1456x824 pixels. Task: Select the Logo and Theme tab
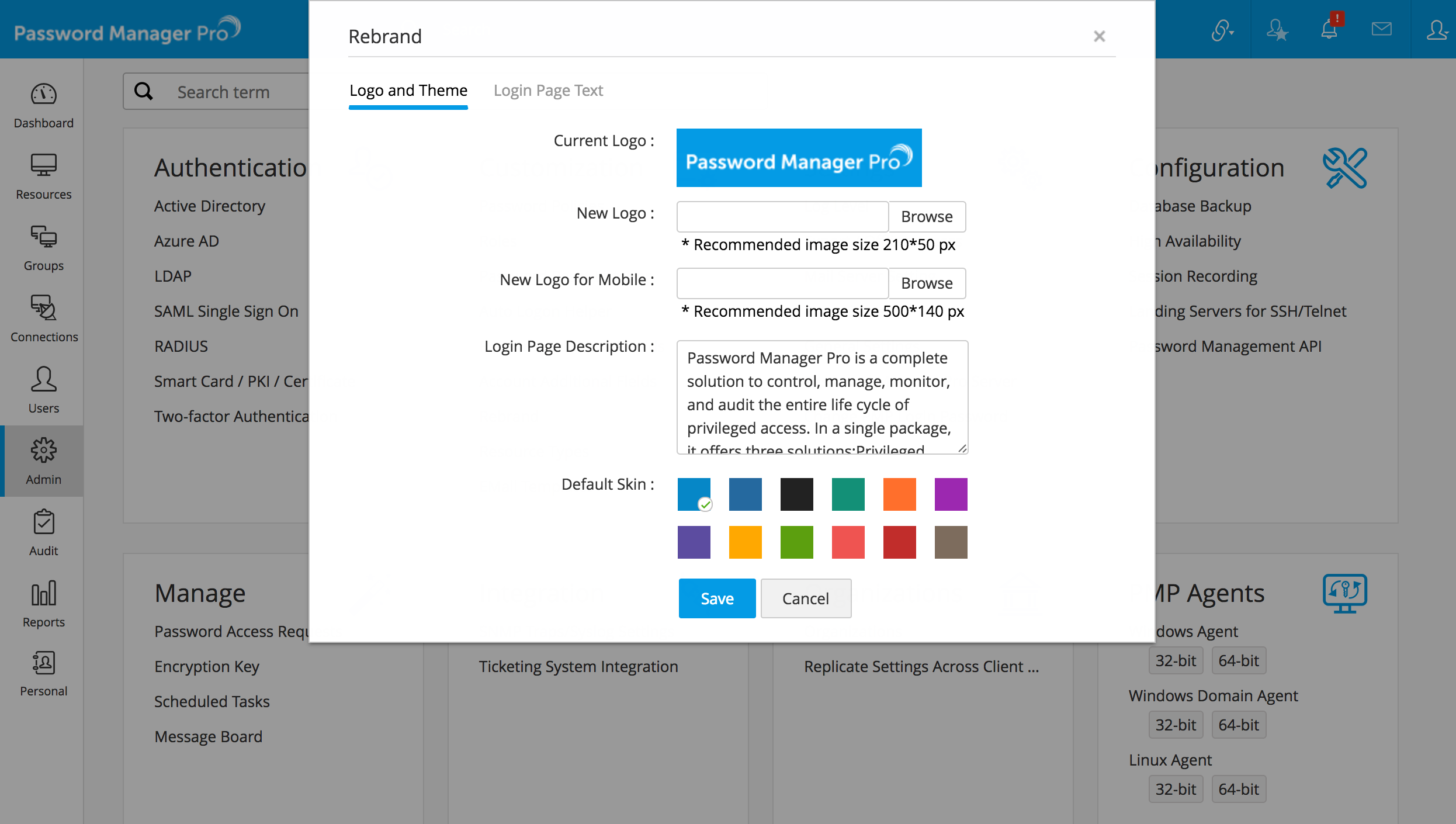[x=408, y=91]
